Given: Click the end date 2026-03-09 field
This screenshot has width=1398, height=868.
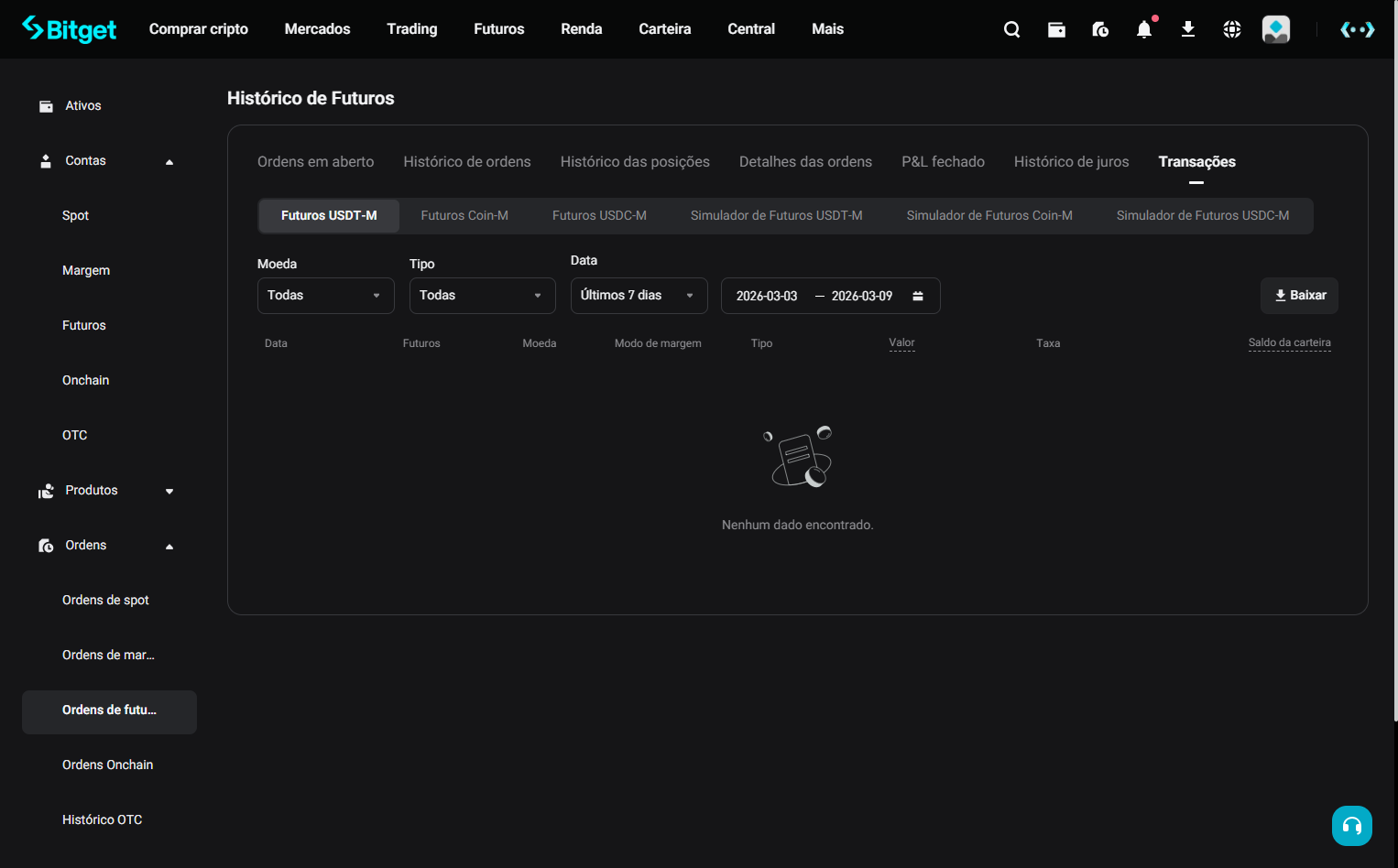Looking at the screenshot, I should pos(862,296).
